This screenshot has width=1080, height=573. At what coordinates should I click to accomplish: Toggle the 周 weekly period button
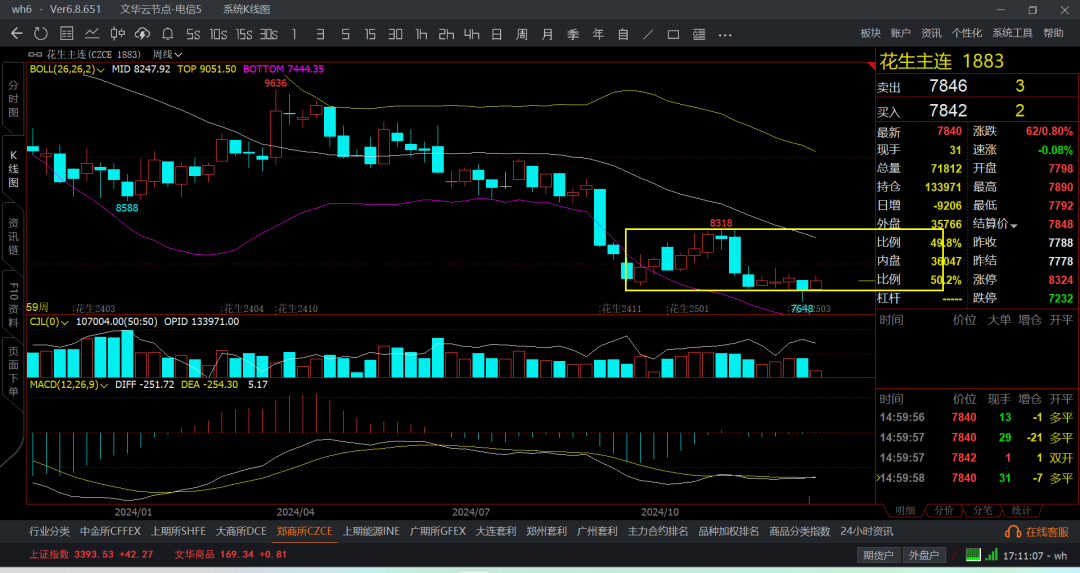click(521, 34)
